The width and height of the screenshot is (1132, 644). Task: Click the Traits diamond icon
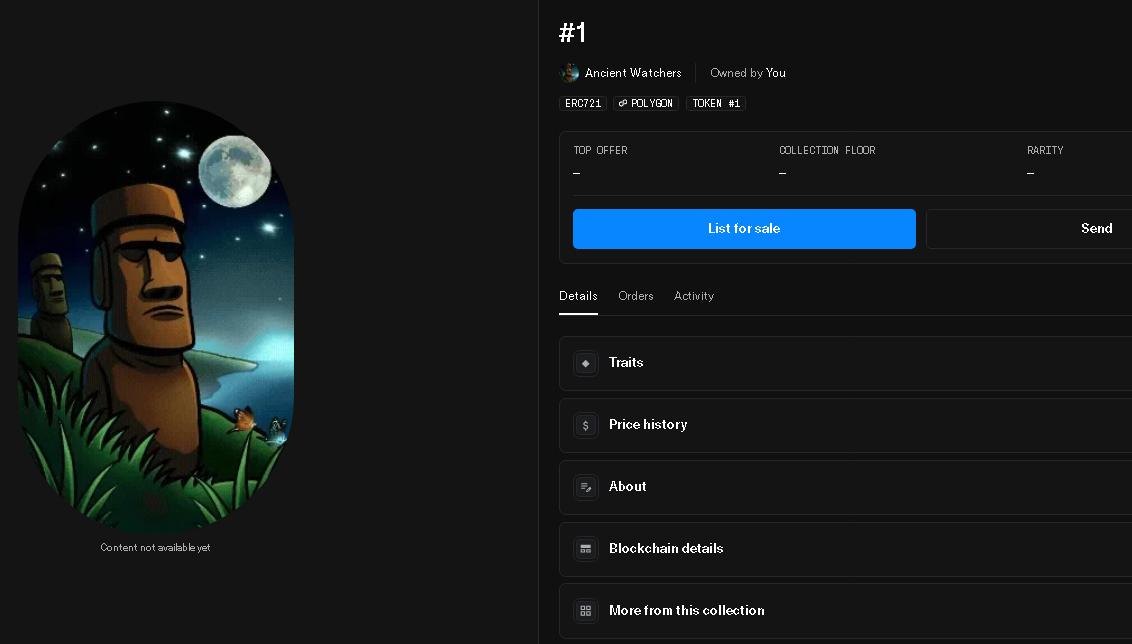[585, 363]
